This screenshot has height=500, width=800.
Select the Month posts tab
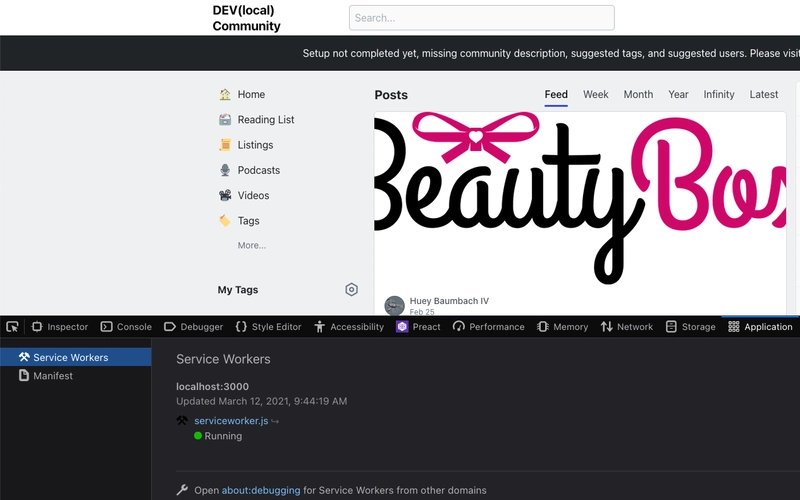[x=638, y=94]
